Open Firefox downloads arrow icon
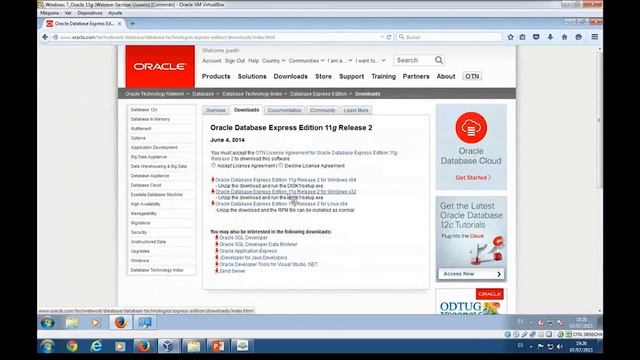The height and width of the screenshot is (360, 640). [x=550, y=37]
